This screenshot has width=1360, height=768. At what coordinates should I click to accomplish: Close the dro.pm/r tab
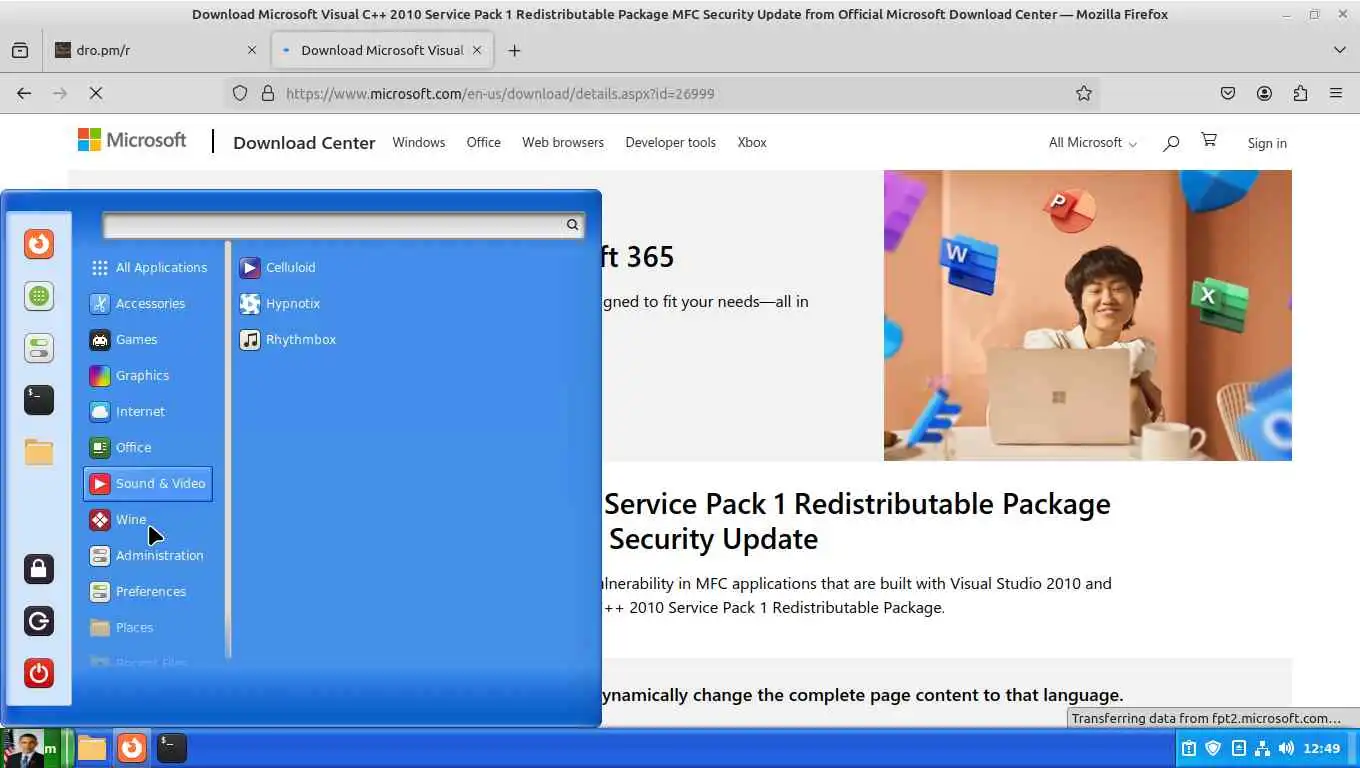(252, 50)
